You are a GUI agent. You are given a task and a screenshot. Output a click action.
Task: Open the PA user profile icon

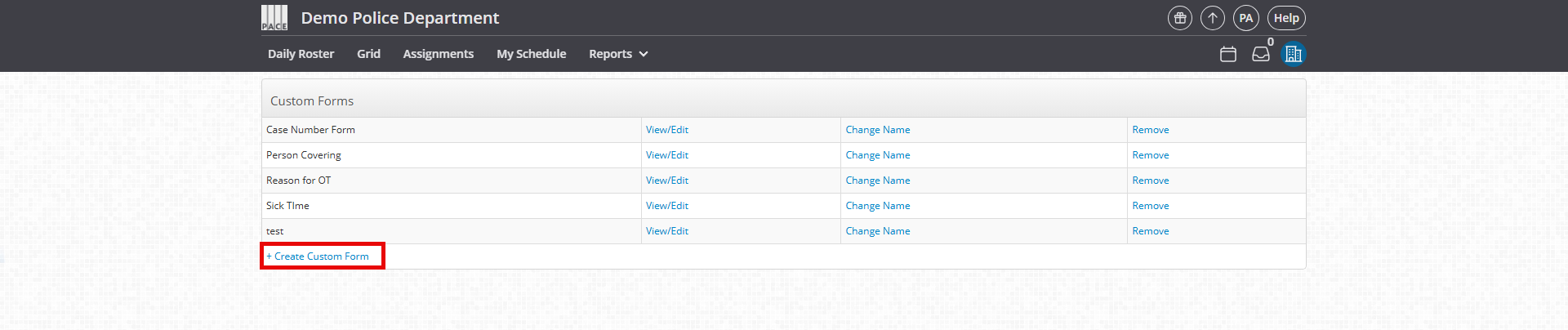[x=1245, y=18]
